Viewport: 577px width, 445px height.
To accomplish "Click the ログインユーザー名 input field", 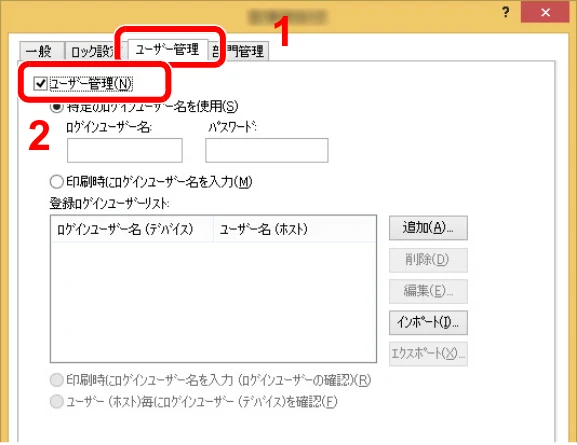I will coord(125,150).
